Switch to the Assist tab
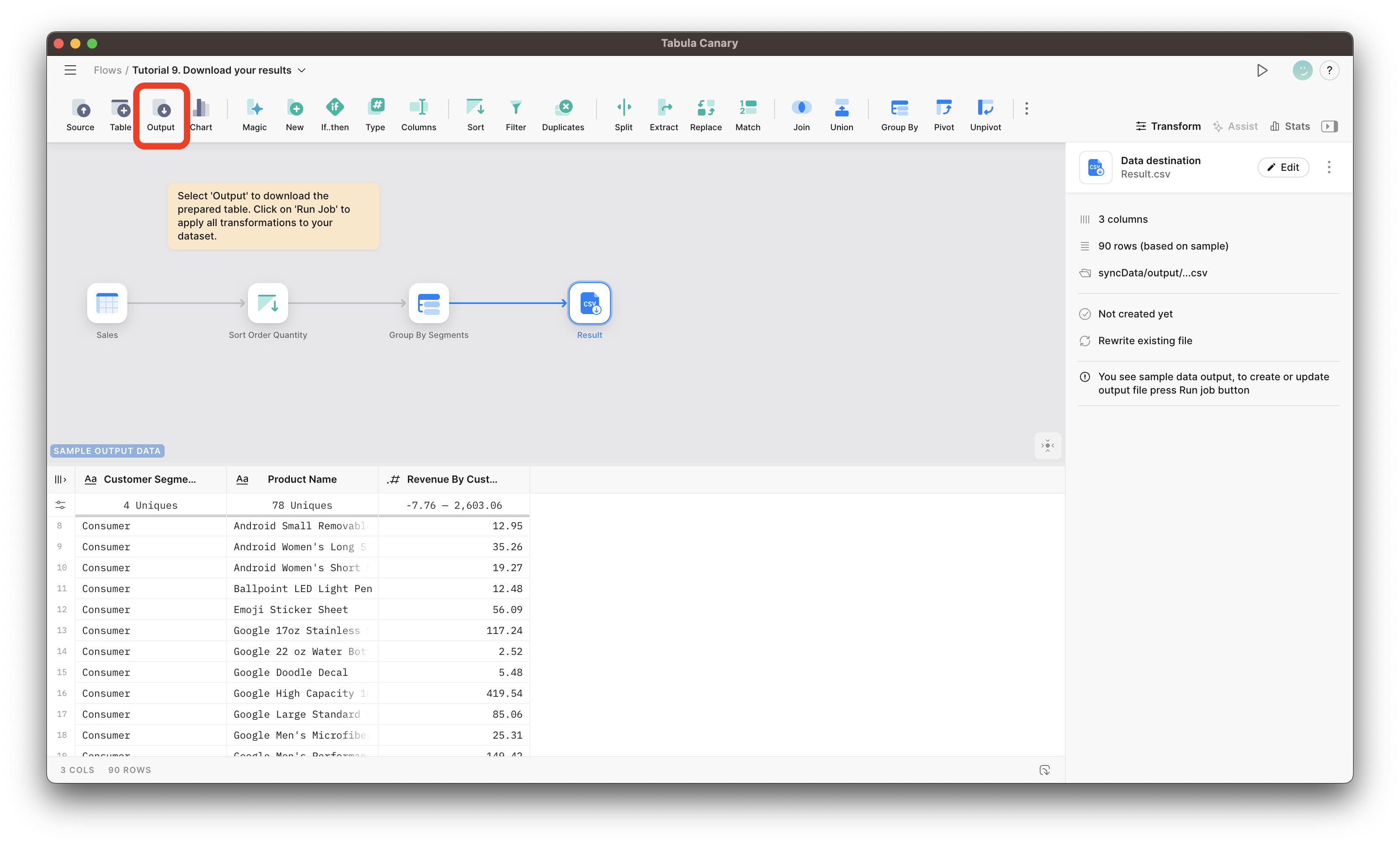 [x=1235, y=126]
